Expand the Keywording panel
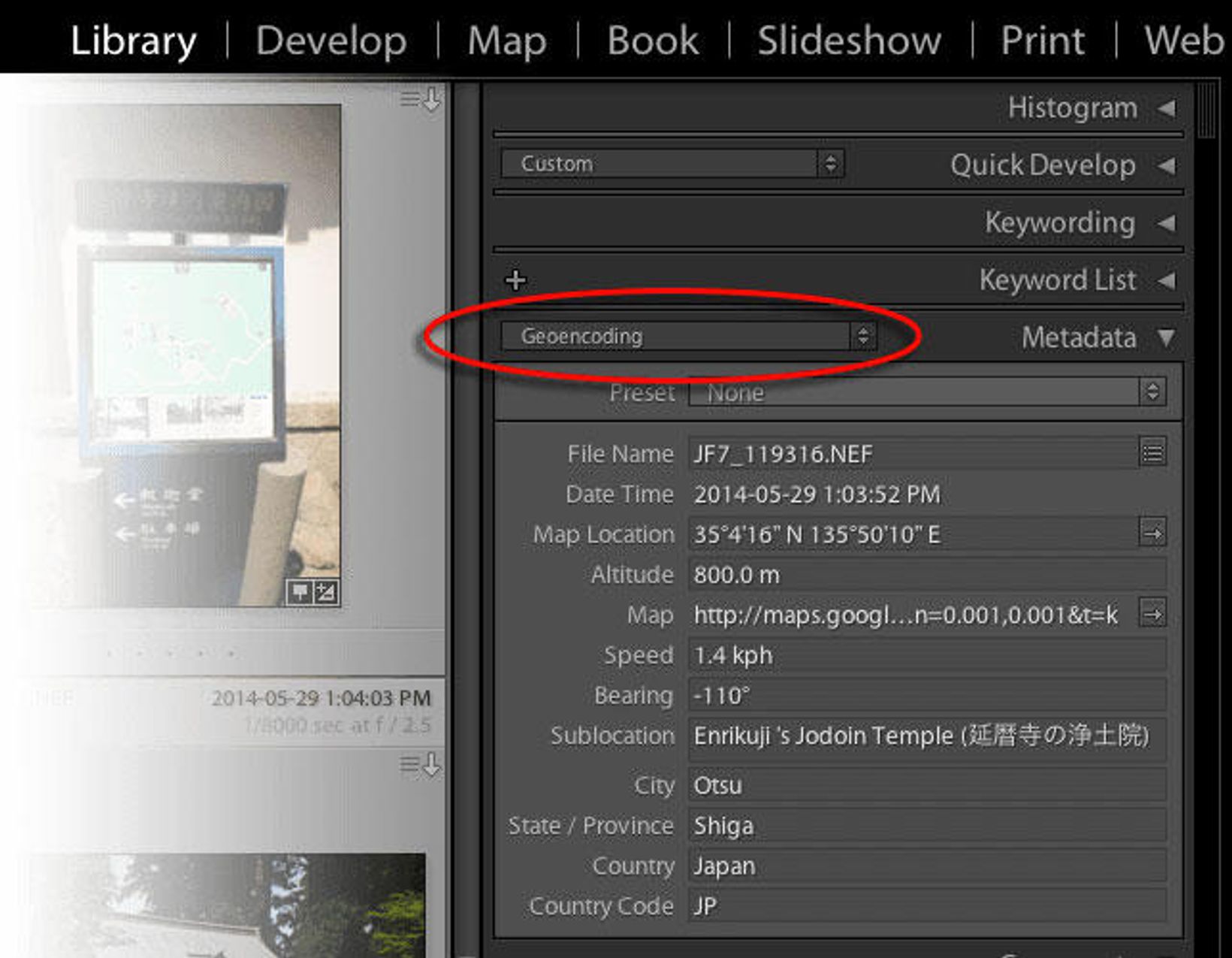Image resolution: width=1232 pixels, height=958 pixels. point(1167,222)
